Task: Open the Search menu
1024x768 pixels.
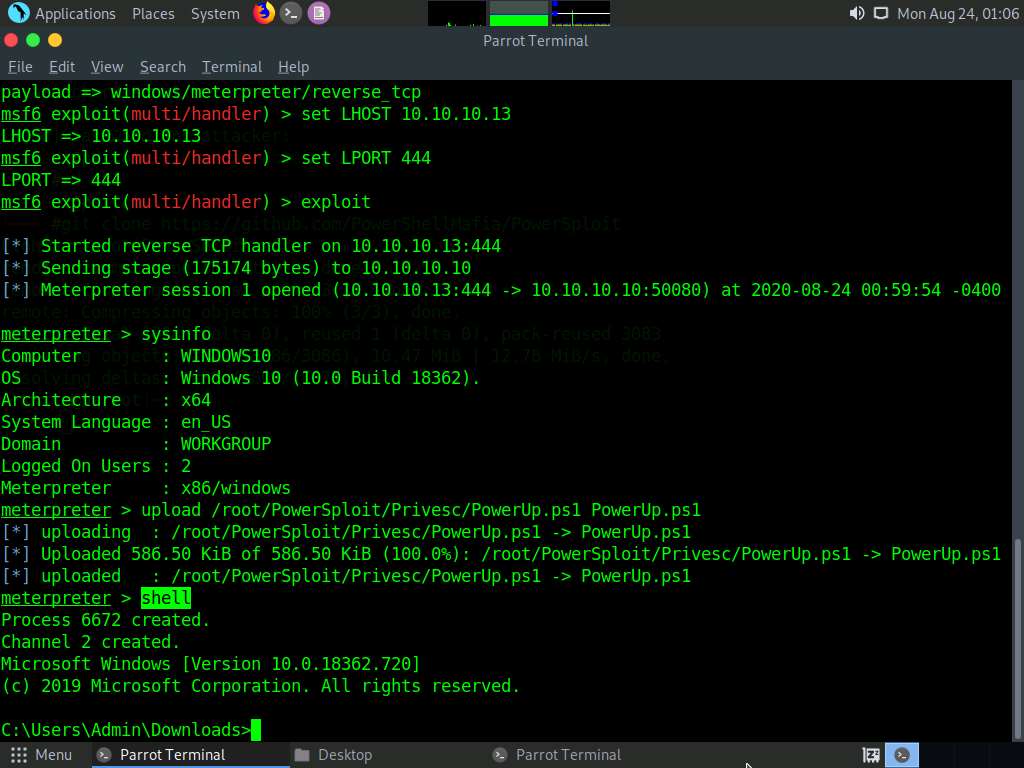Action: [x=163, y=67]
